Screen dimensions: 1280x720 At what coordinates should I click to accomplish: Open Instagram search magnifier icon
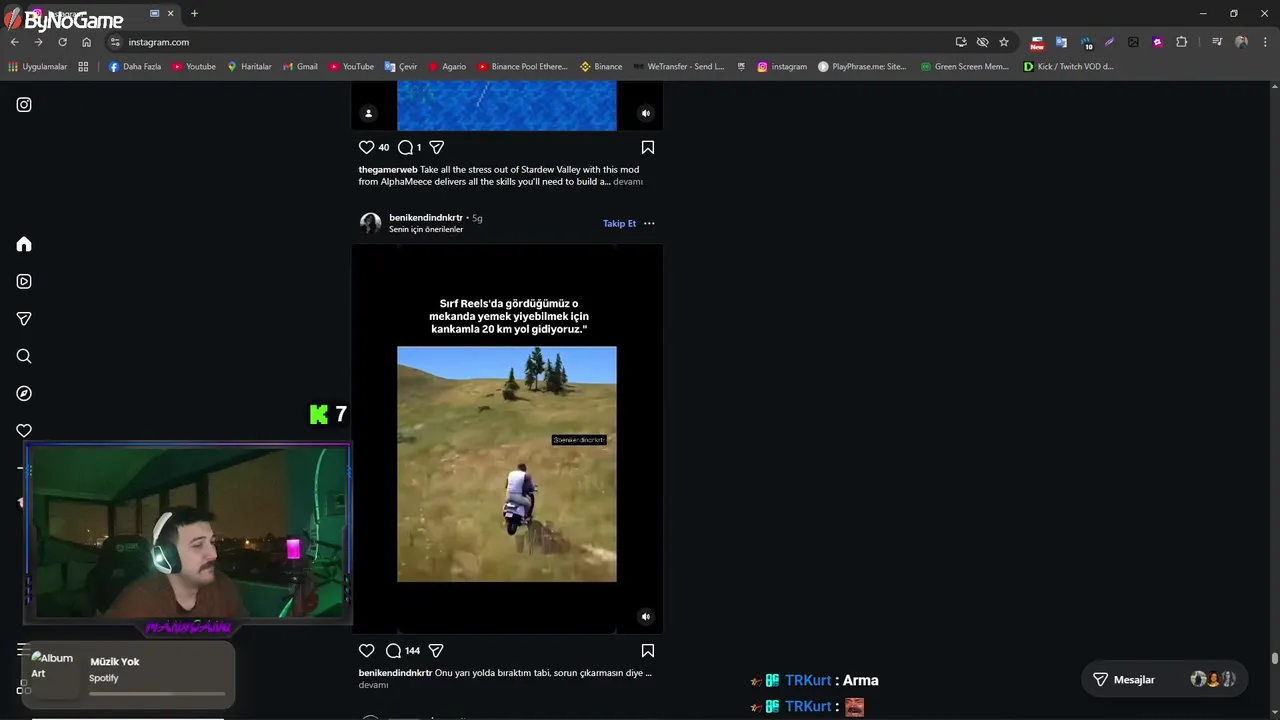coord(24,356)
